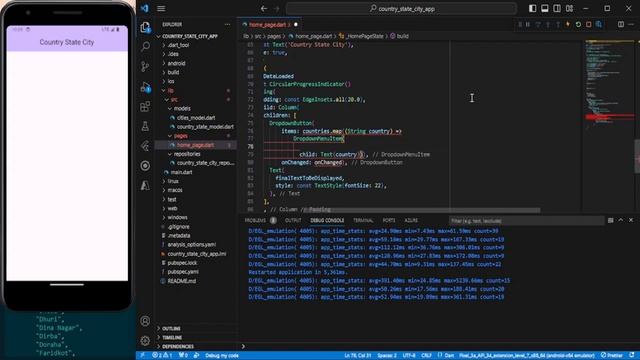
Task: Switch to the AZURE panel tab
Action: [x=411, y=220]
